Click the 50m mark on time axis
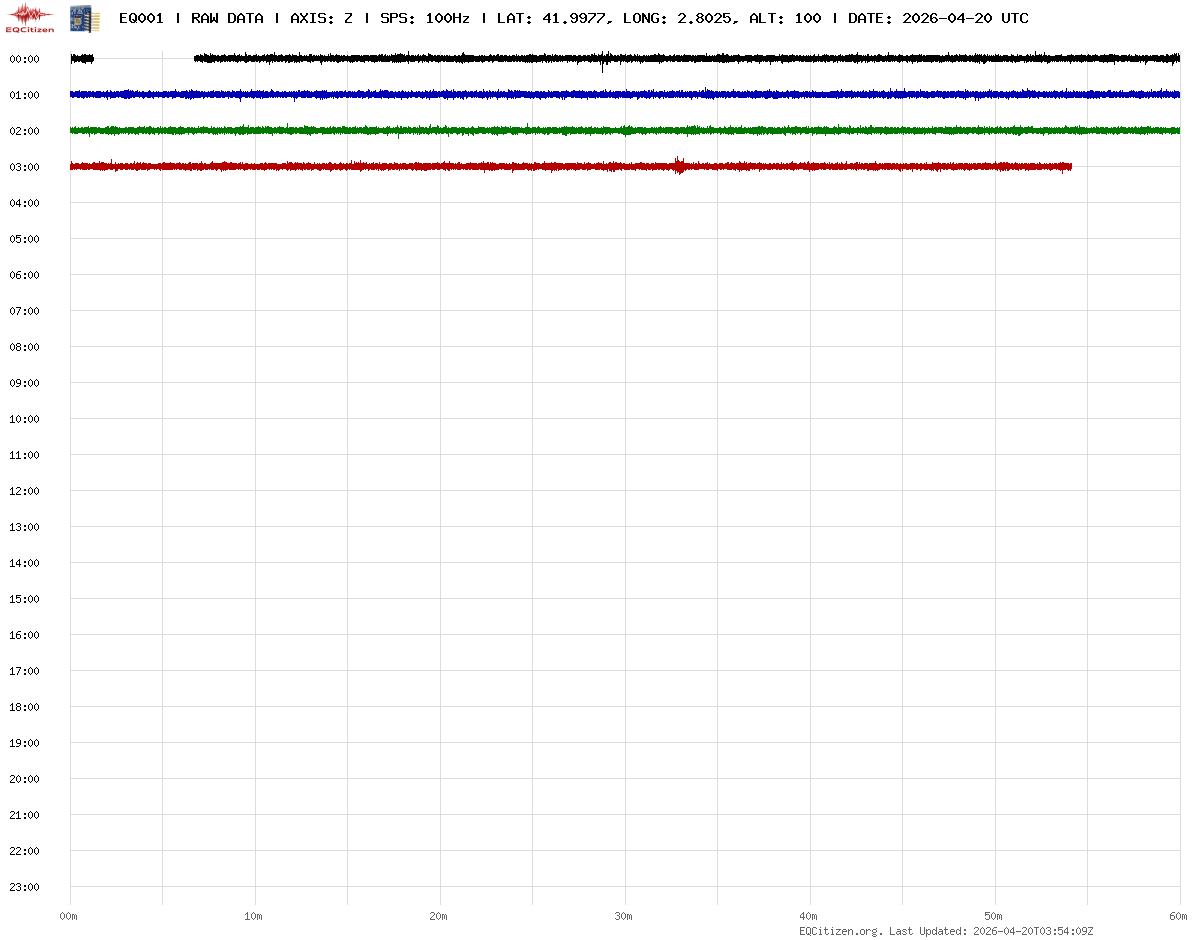The width and height of the screenshot is (1200, 940). 994,916
